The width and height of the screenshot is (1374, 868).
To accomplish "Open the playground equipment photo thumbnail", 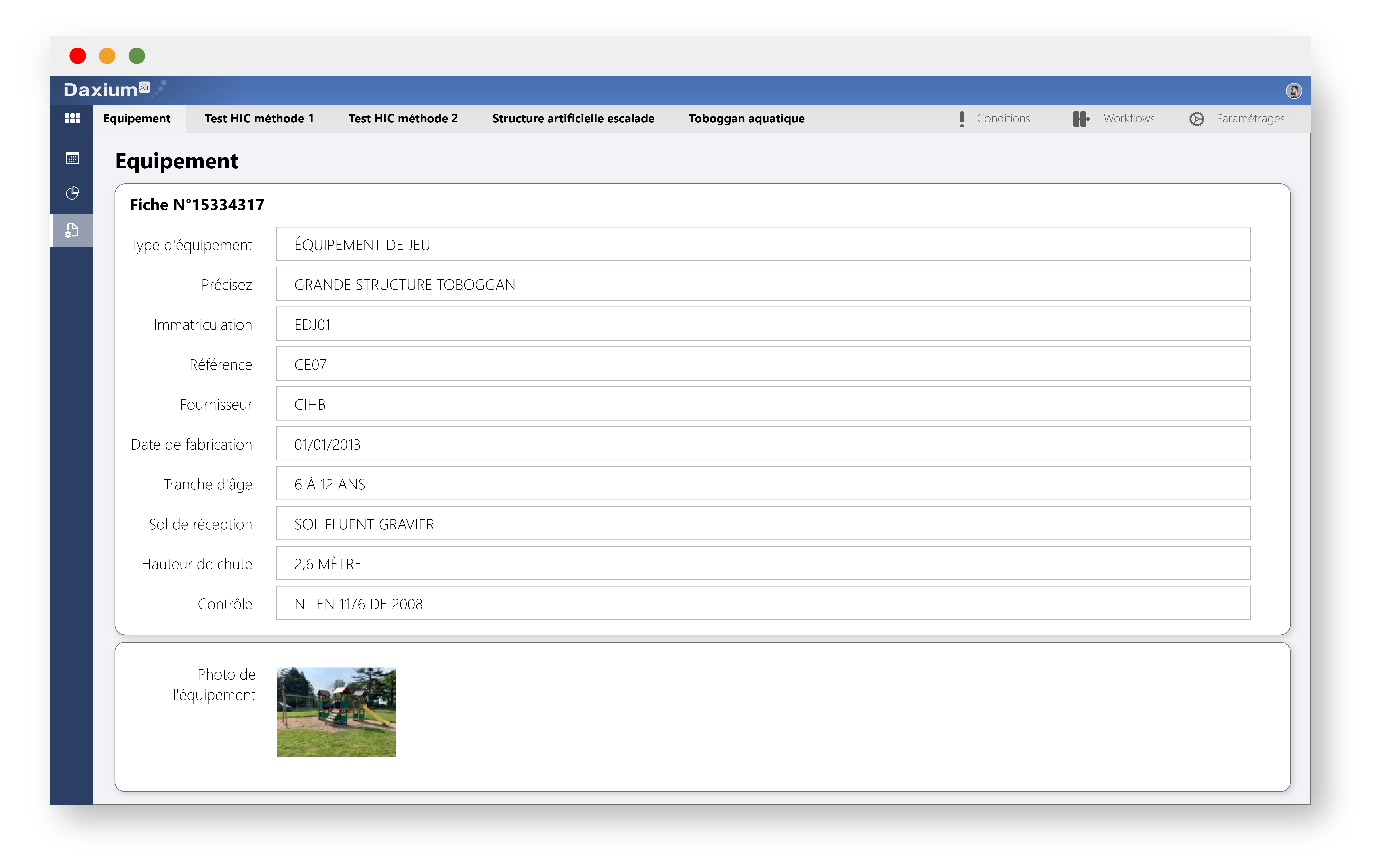I will [337, 712].
